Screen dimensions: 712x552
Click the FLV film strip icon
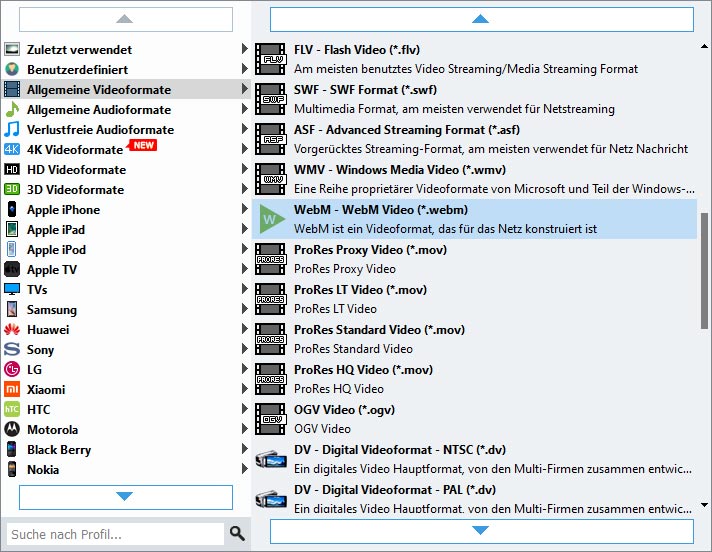pos(270,59)
